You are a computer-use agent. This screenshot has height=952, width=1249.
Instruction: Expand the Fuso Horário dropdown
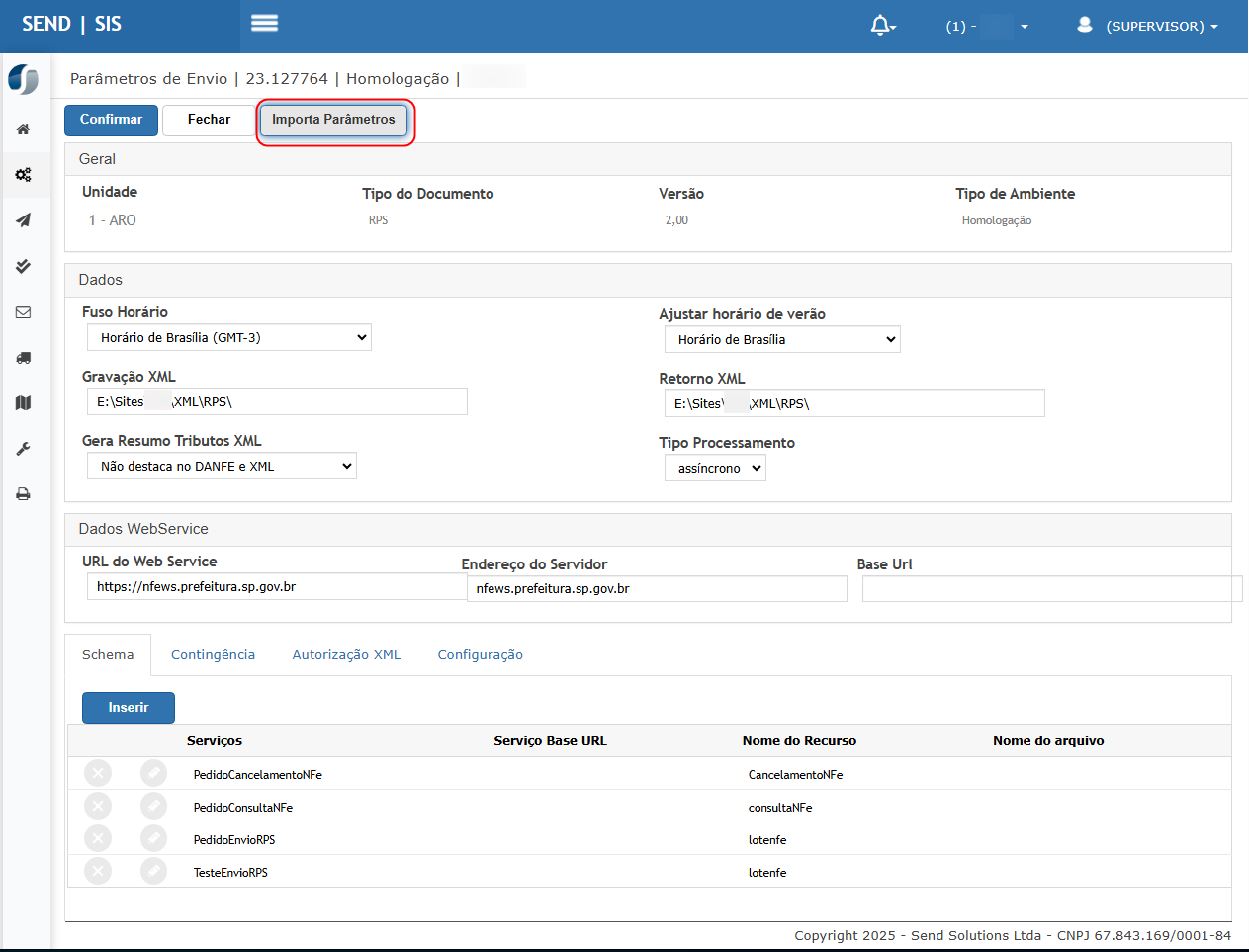[x=228, y=338]
